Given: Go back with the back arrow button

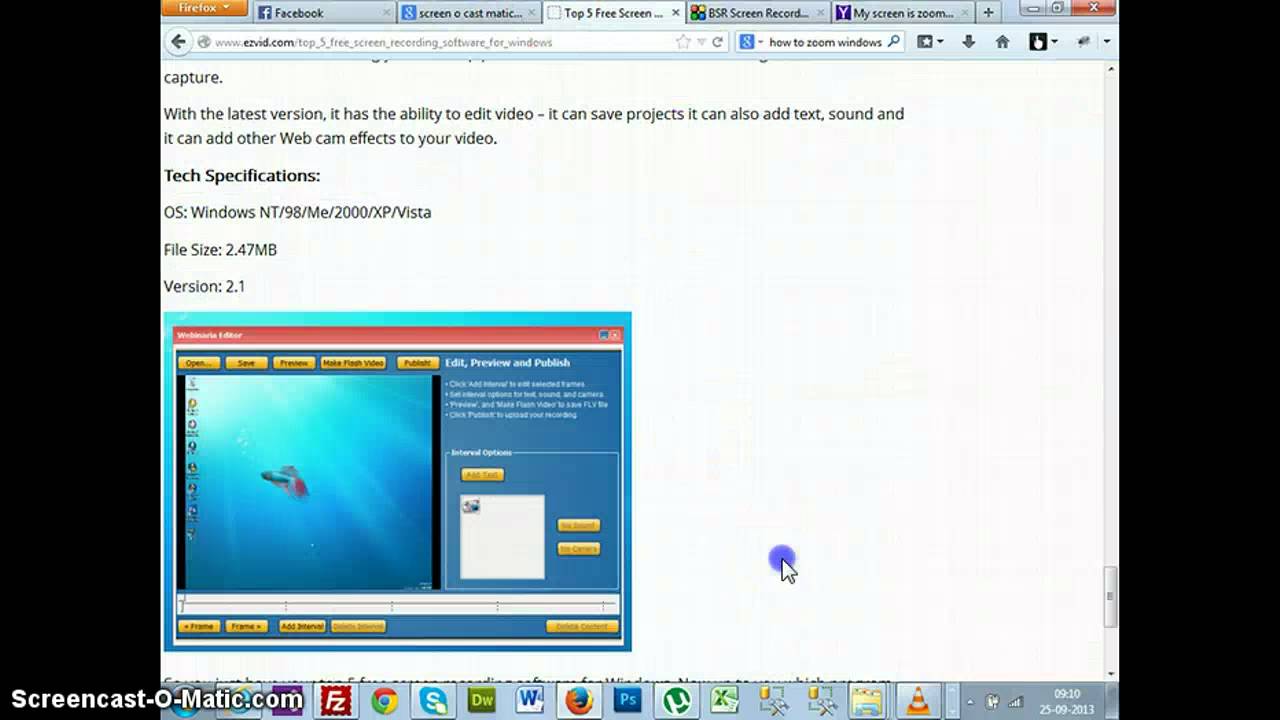Looking at the screenshot, I should (178, 42).
